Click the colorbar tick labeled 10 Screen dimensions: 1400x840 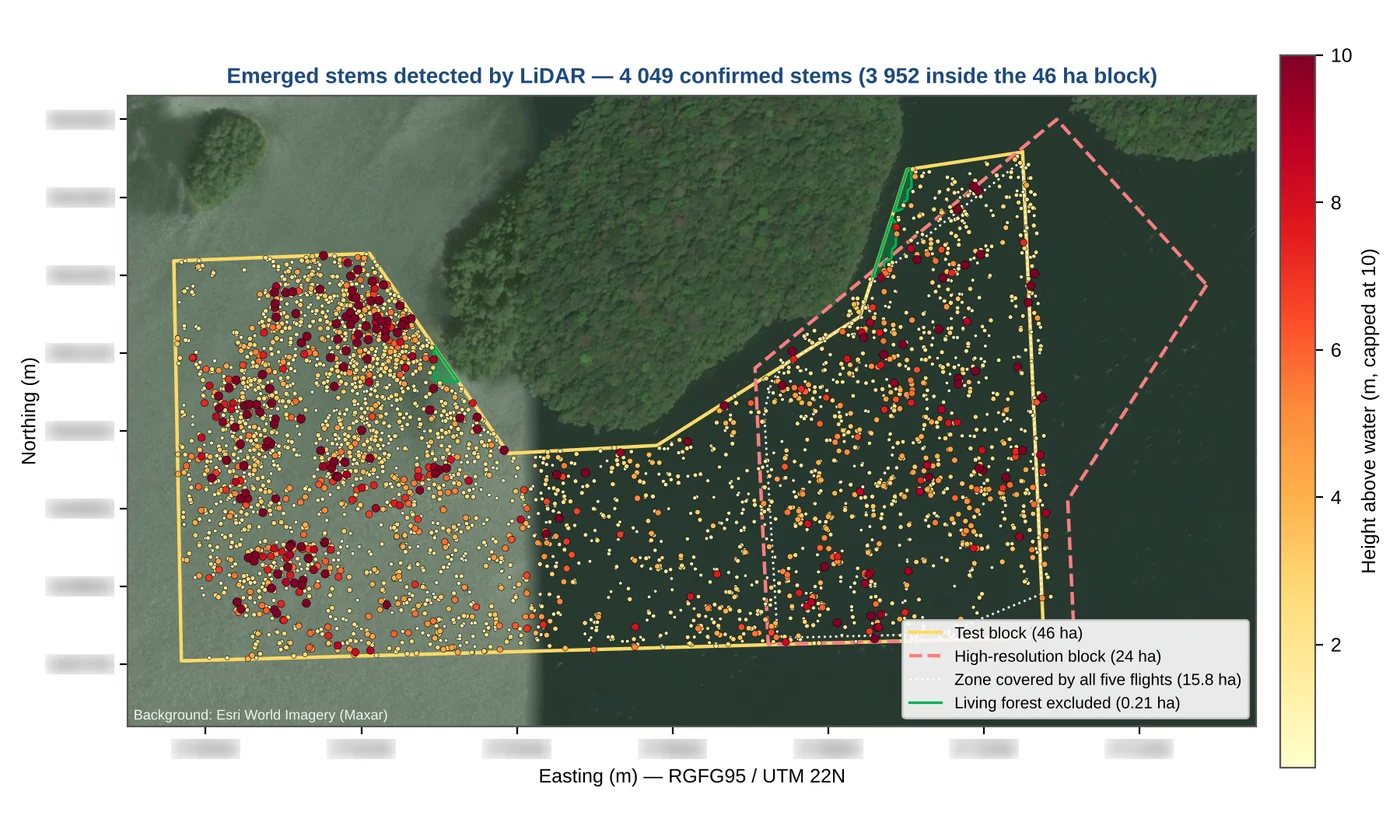pos(1341,56)
